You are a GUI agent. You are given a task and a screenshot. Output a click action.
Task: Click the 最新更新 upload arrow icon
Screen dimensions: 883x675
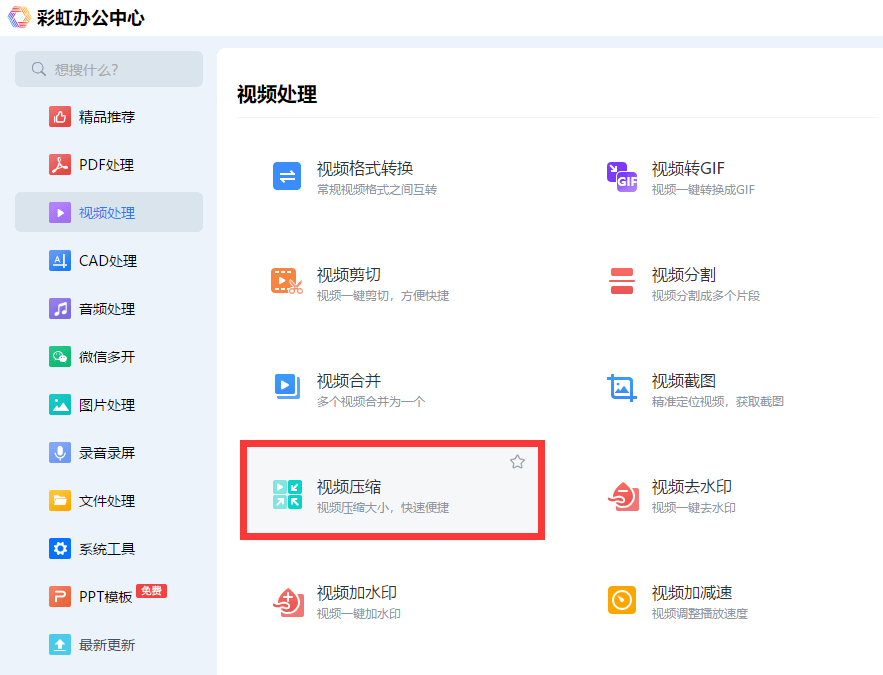coord(60,645)
